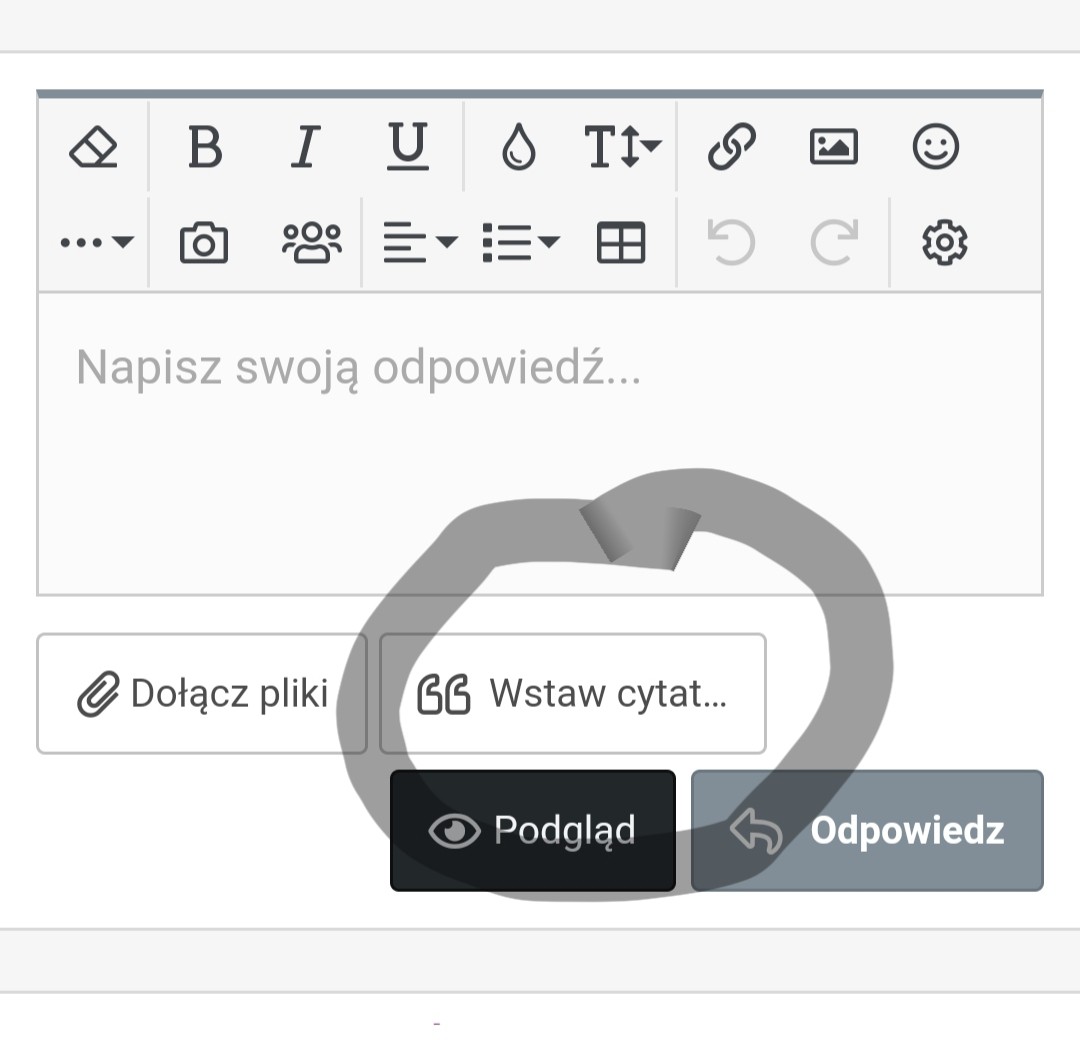
Task: Open the smiley emoji picker
Action: coord(936,148)
